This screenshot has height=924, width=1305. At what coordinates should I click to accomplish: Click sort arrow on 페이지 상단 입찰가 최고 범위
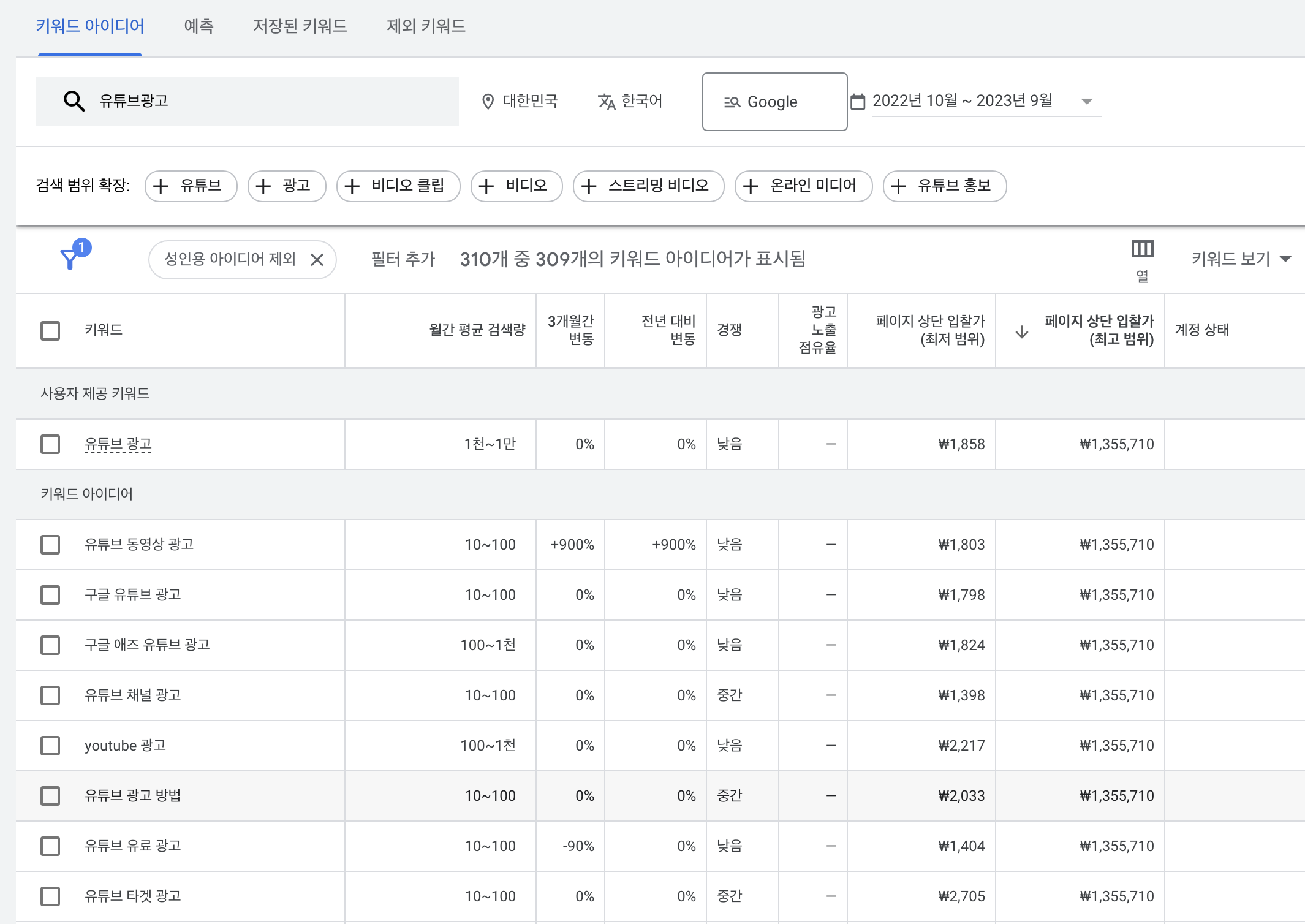tap(1021, 332)
